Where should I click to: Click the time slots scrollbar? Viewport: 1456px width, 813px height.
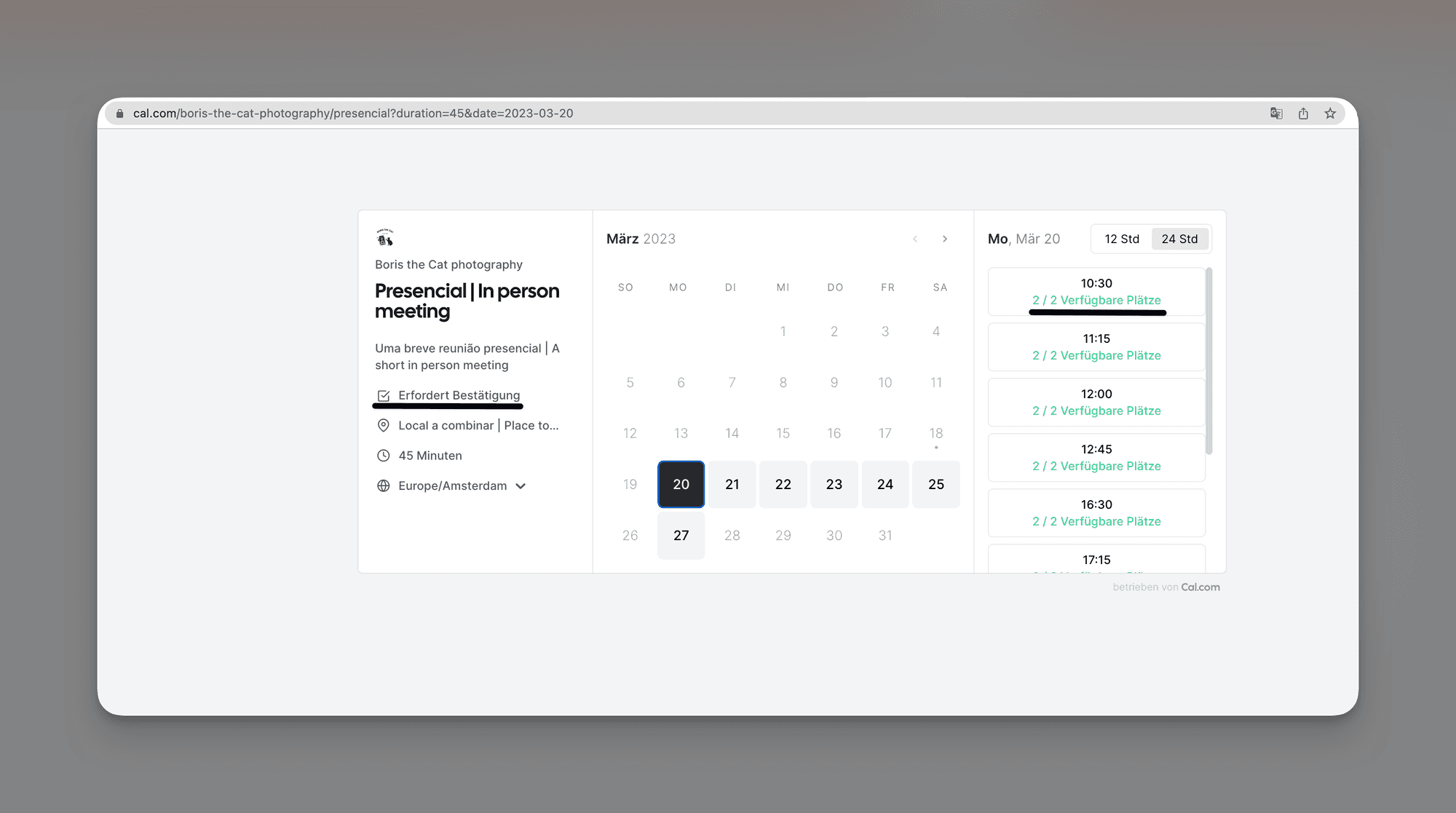click(1209, 361)
